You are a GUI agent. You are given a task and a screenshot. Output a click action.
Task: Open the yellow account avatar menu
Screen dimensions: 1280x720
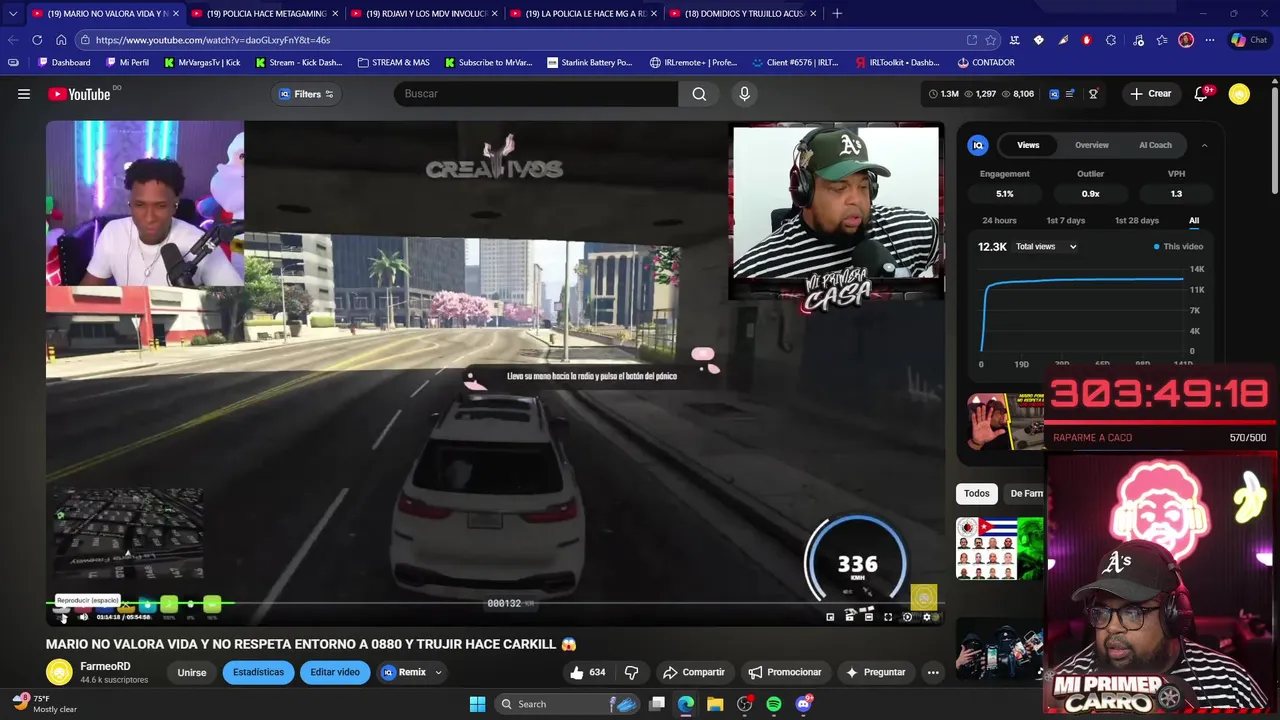pyautogui.click(x=1239, y=94)
